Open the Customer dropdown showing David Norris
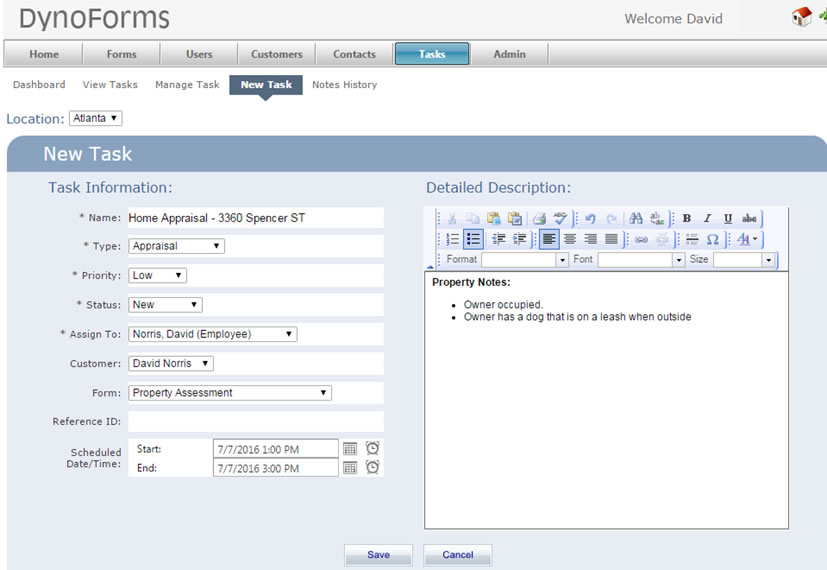This screenshot has width=827, height=570. 171,363
